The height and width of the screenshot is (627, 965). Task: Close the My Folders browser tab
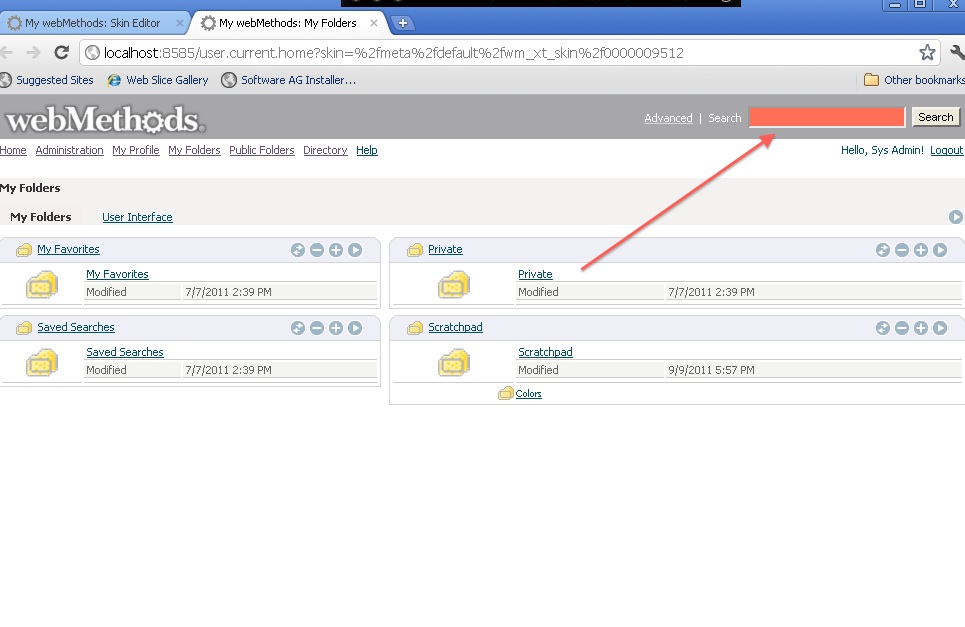pyautogui.click(x=374, y=23)
